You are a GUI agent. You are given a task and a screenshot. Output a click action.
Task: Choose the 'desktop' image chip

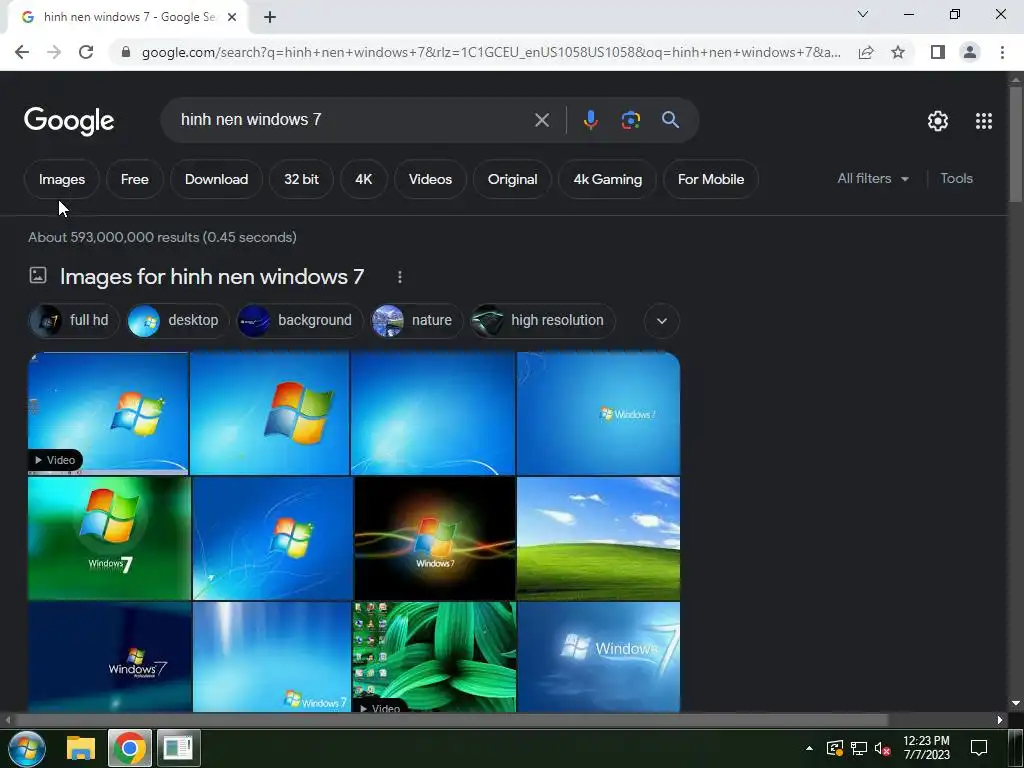coord(178,321)
